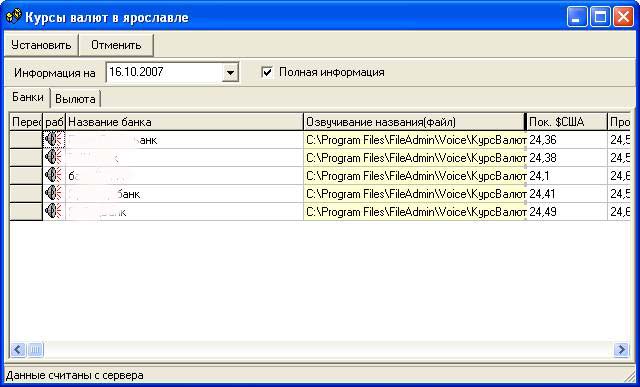
Task: Click the row selector of the 24,49 row
Action: pyautogui.click(x=26, y=212)
